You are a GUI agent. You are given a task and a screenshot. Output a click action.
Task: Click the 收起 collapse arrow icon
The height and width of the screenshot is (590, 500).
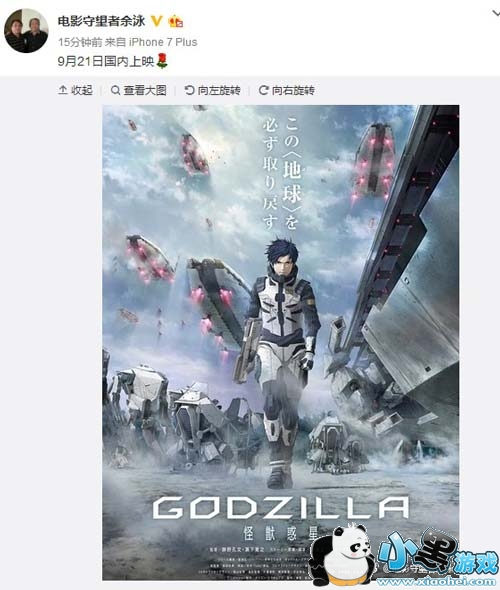click(63, 90)
